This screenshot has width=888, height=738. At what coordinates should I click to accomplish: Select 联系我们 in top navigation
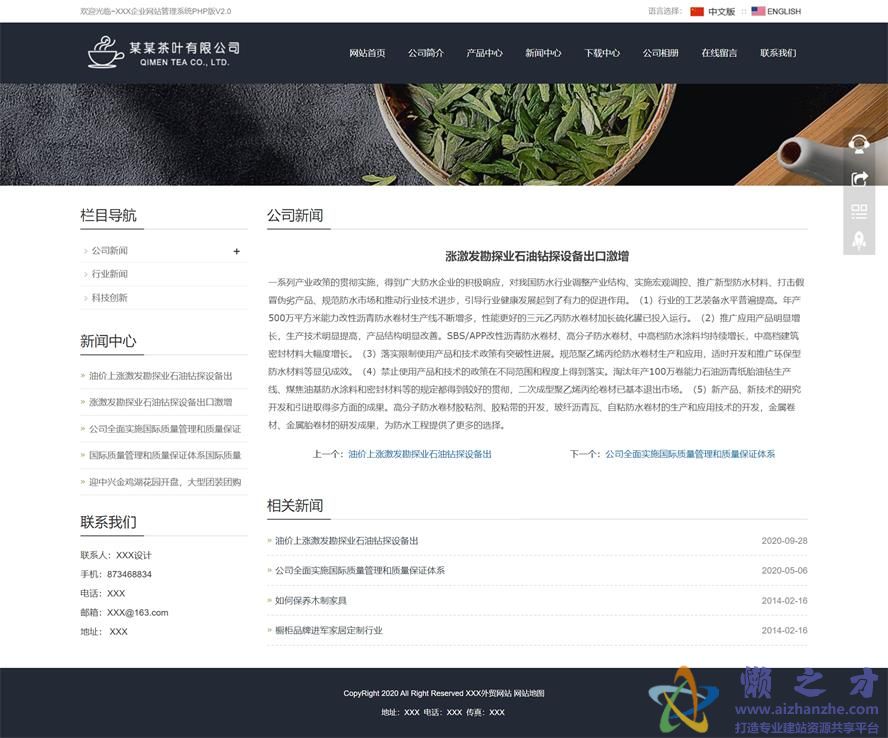778,53
